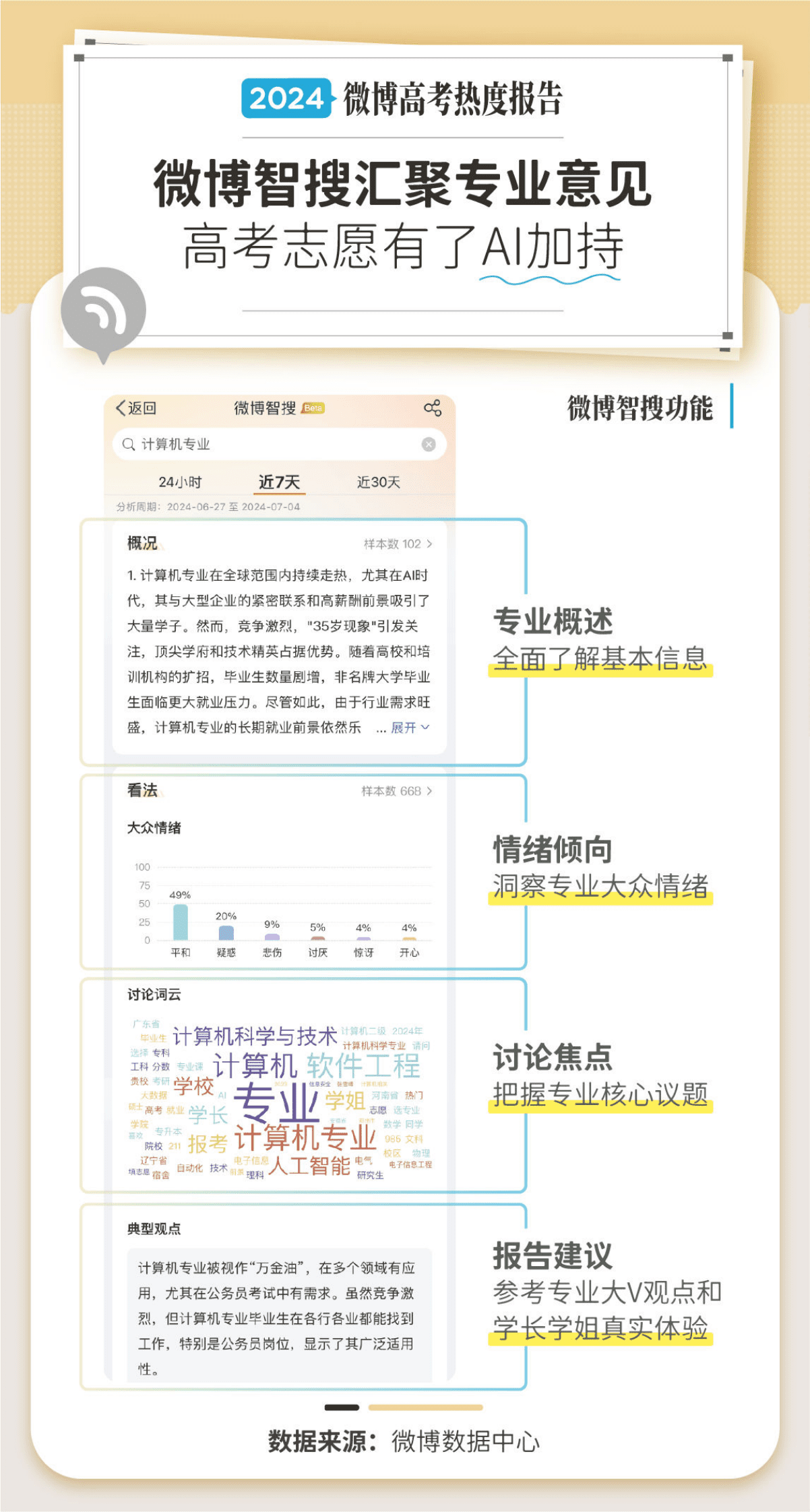The width and height of the screenshot is (810, 1512).
Task: Click the 情绪倾向 label
Action: click(553, 849)
